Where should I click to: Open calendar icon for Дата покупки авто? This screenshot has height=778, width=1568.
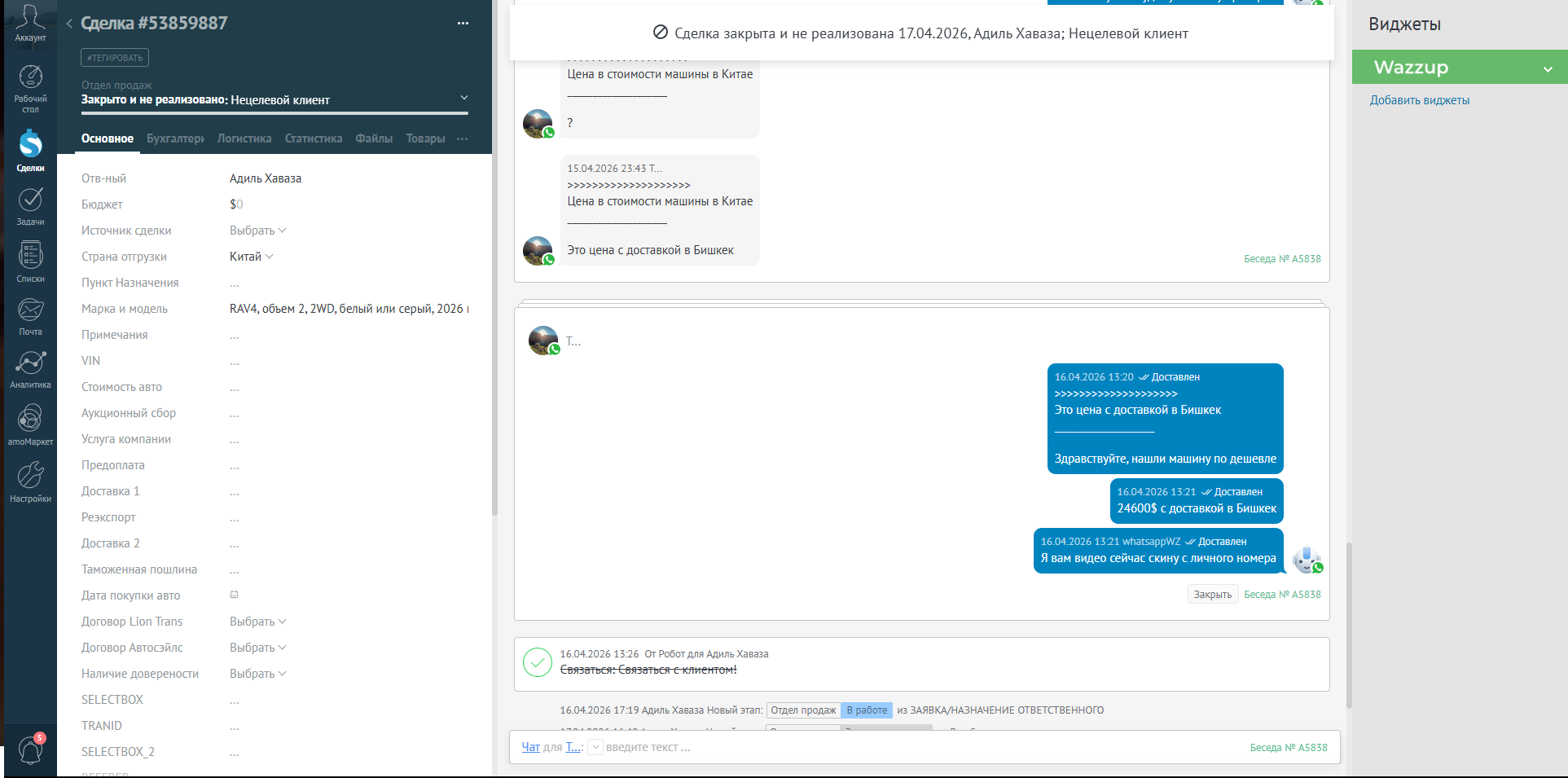coord(235,595)
